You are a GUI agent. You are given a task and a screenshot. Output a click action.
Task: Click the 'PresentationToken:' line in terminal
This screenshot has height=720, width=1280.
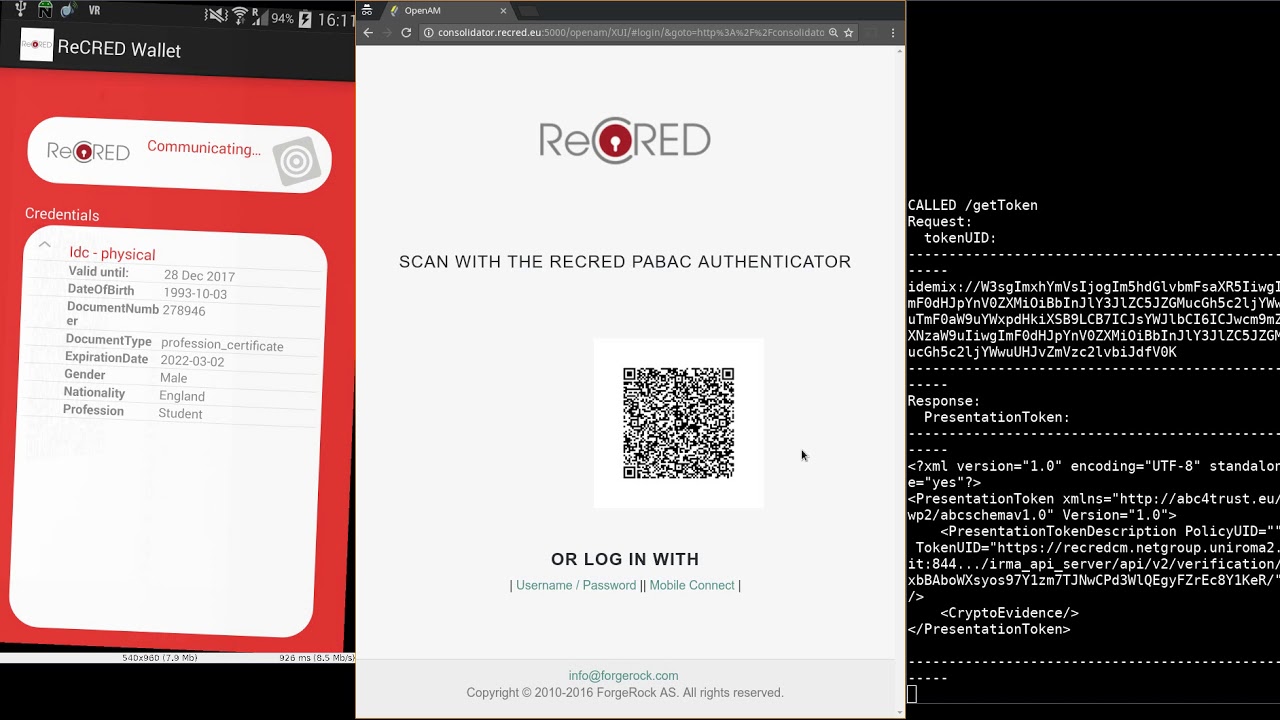[997, 417]
